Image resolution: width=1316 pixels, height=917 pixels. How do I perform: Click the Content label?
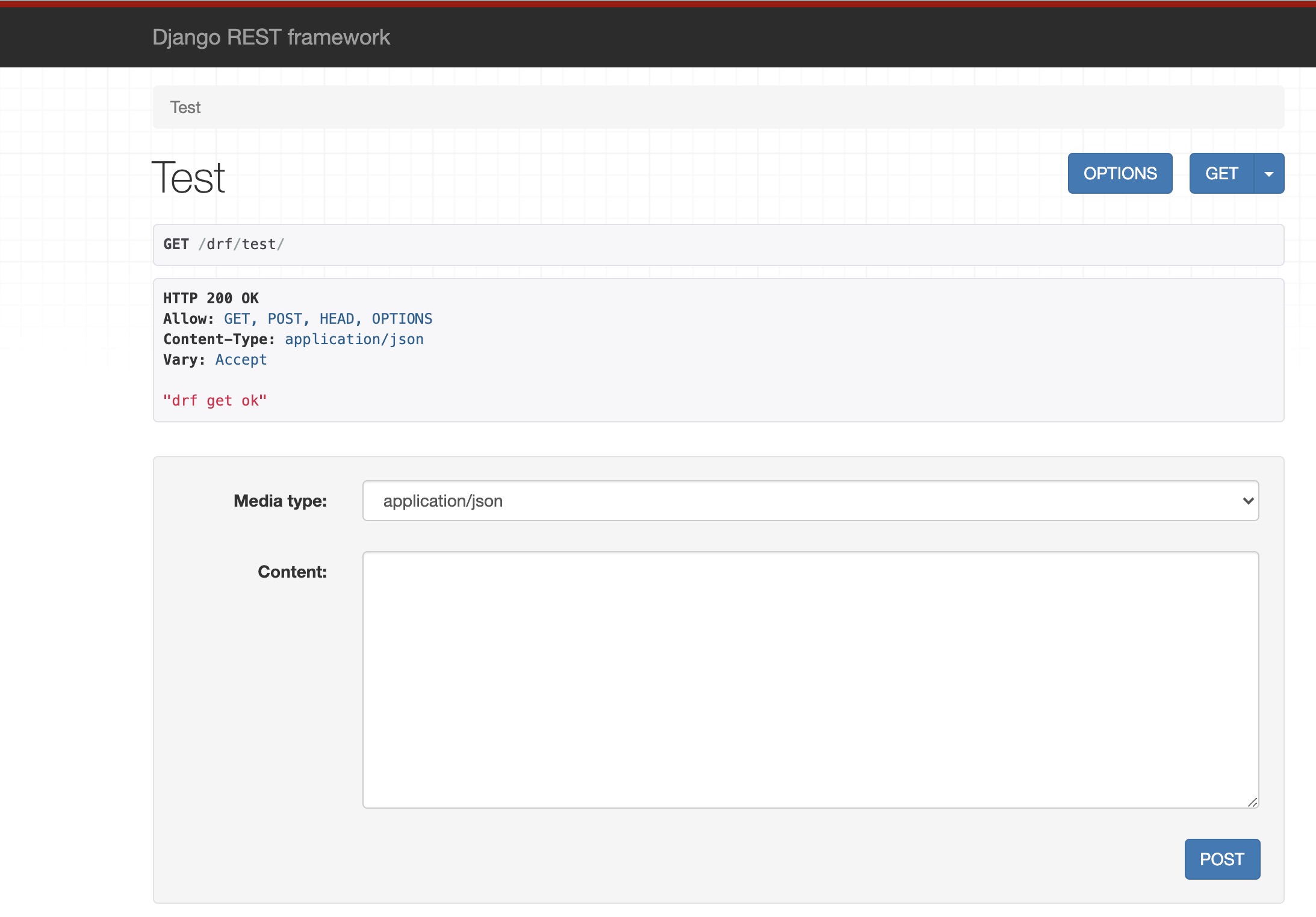coord(292,572)
